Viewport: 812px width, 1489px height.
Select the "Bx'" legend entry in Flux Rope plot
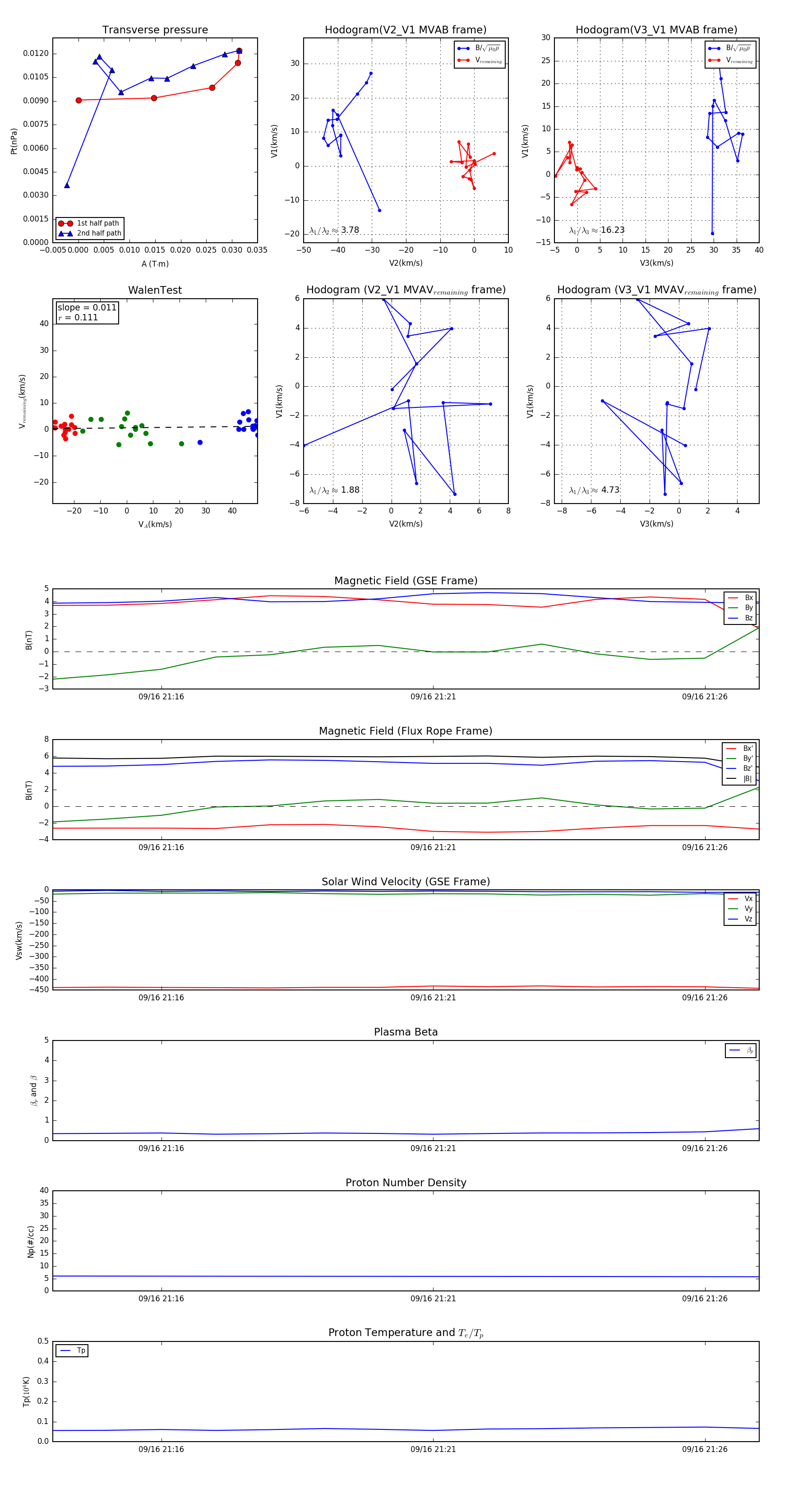click(739, 748)
